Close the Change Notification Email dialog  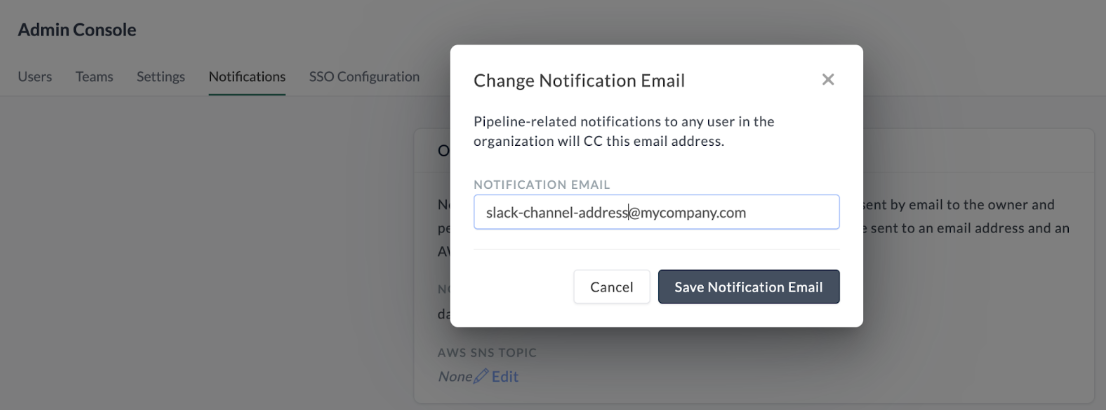click(x=828, y=80)
